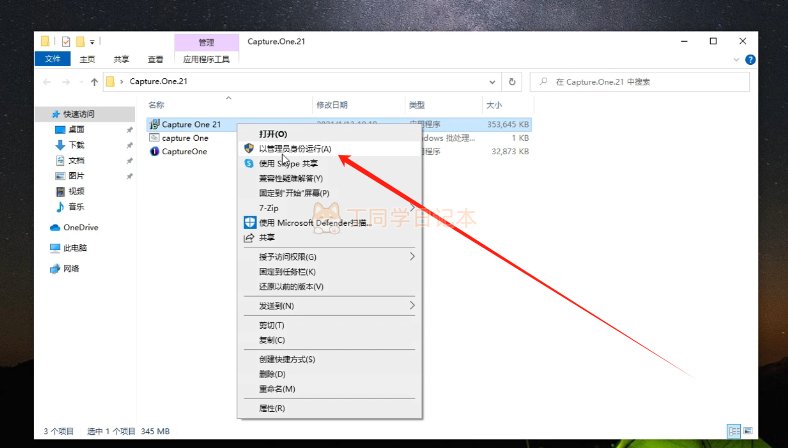Open Grant access to (授予访问权限) submenu
The height and width of the screenshot is (448, 788).
pyautogui.click(x=330, y=257)
